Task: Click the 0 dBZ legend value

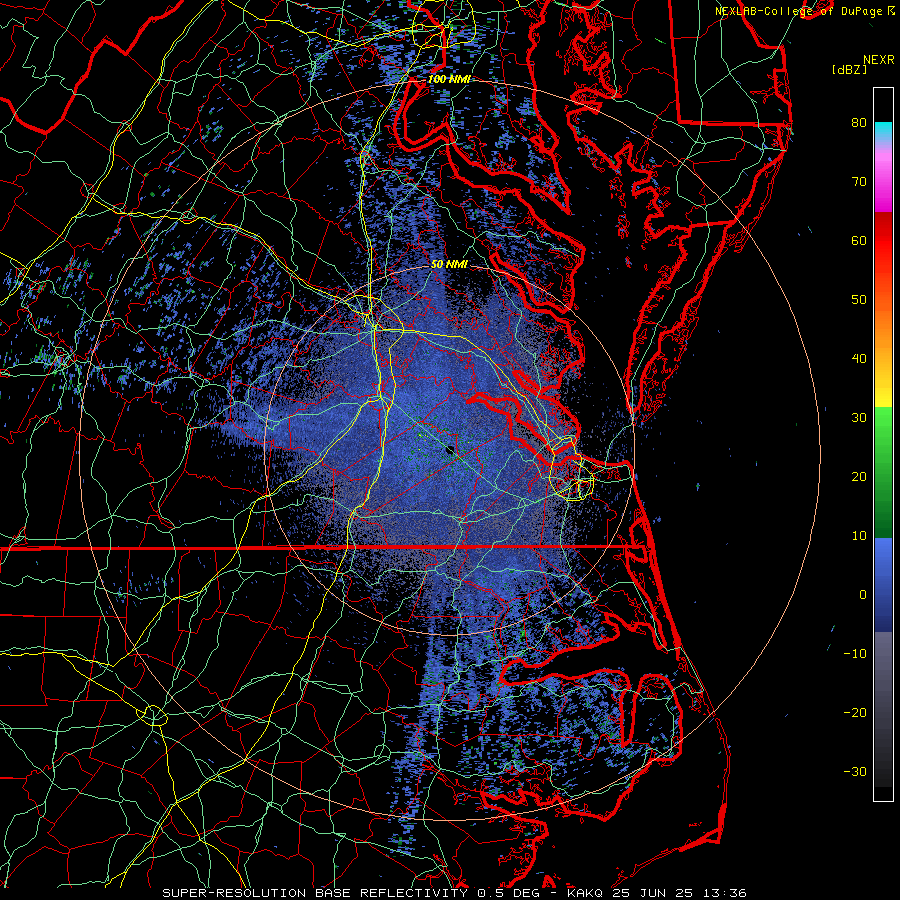Action: 863,595
